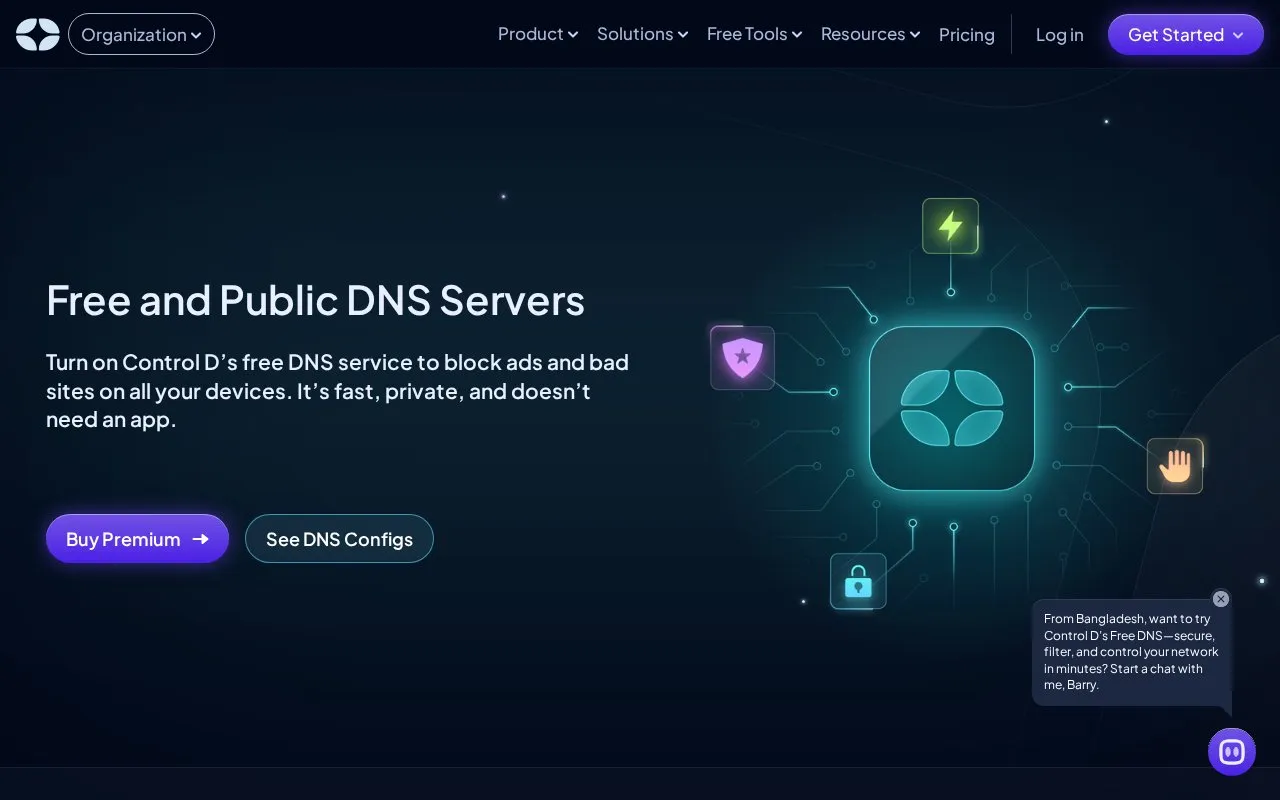Click the purple shield star icon
Screen dimensions: 1280x800
[742, 358]
